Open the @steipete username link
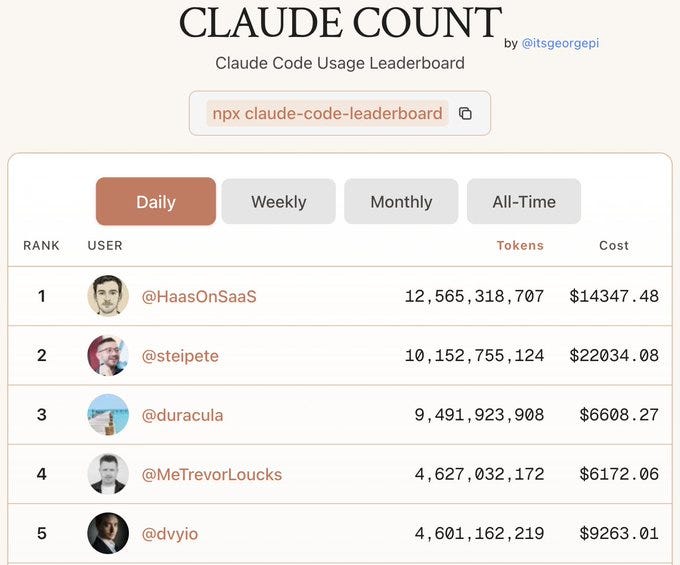Image resolution: width=680 pixels, height=565 pixels. (x=180, y=356)
